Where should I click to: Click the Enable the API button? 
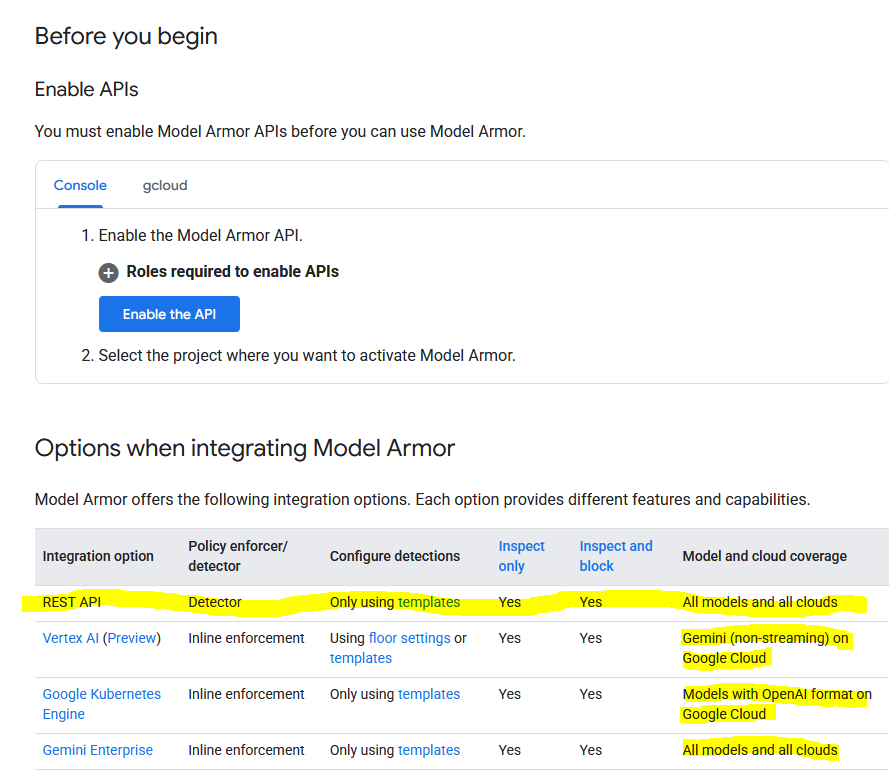point(169,314)
